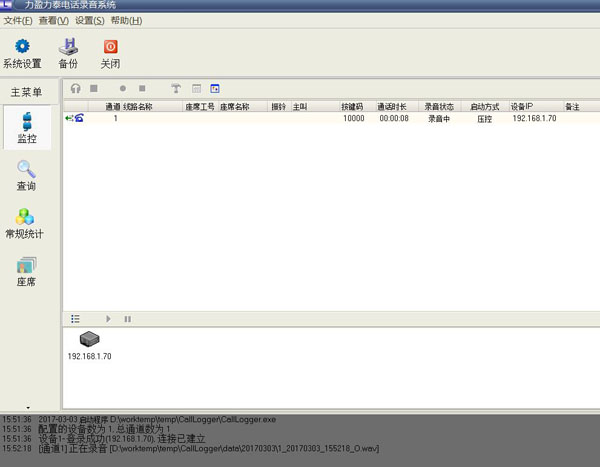
Task: Open 座席 agent seats panel
Action: (27, 271)
